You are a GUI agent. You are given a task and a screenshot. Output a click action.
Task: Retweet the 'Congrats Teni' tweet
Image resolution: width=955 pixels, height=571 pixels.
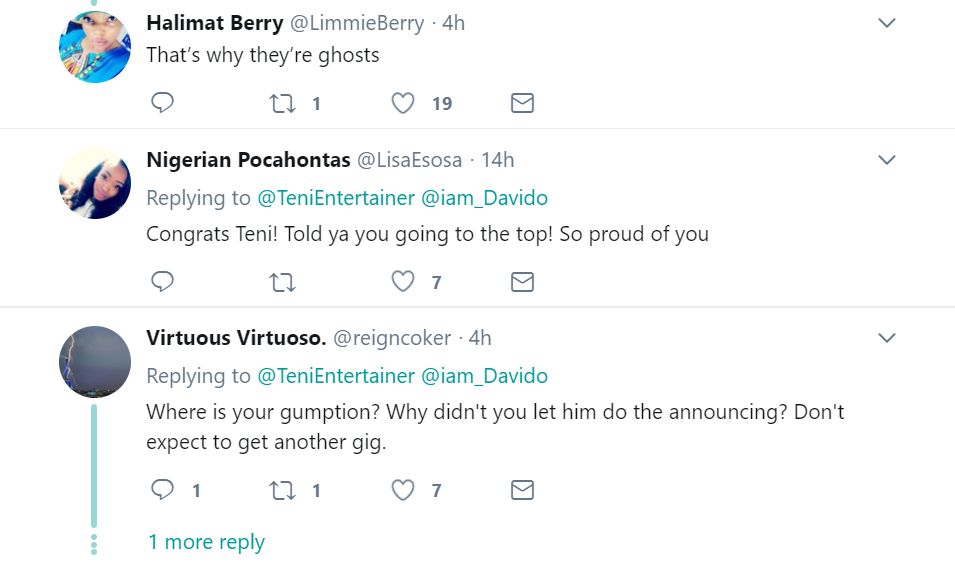coord(283,282)
